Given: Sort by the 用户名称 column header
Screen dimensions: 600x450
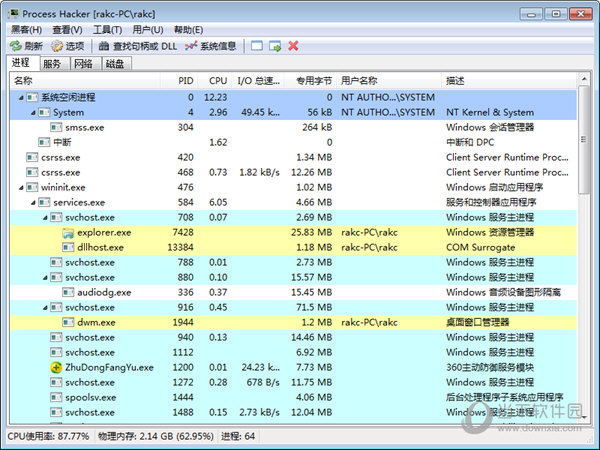Looking at the screenshot, I should pos(389,81).
